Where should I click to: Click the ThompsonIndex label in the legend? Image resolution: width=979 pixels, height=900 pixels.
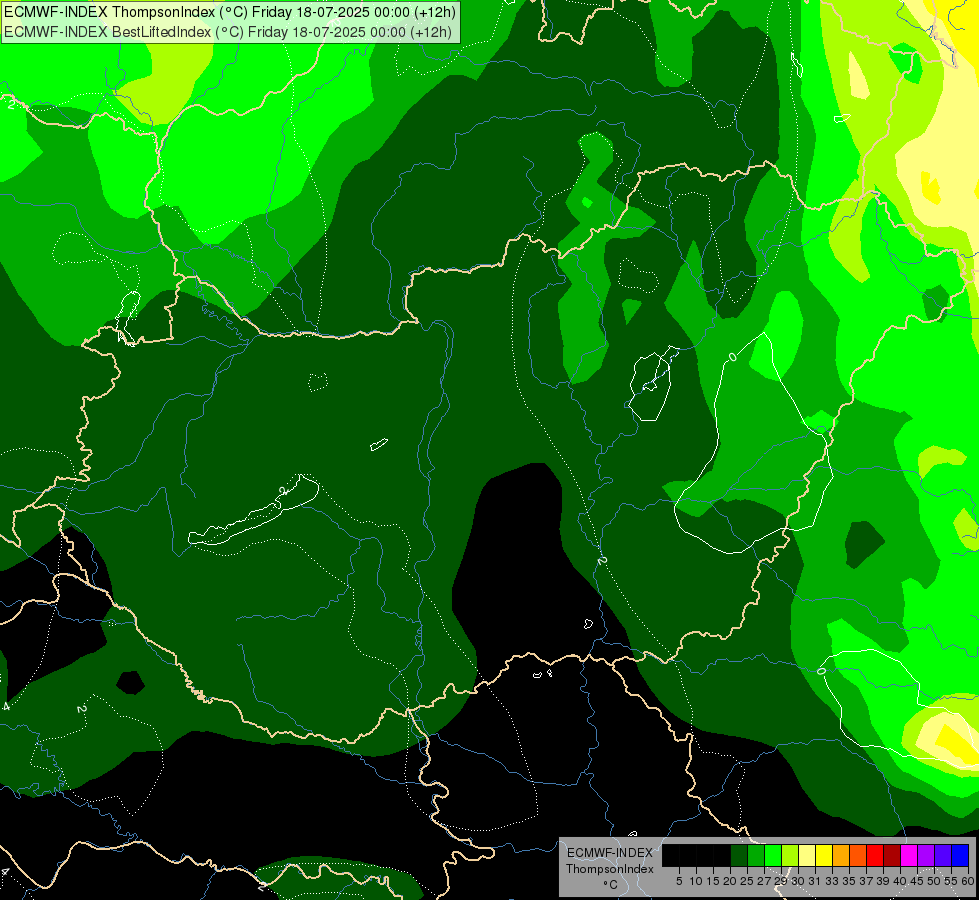click(610, 869)
